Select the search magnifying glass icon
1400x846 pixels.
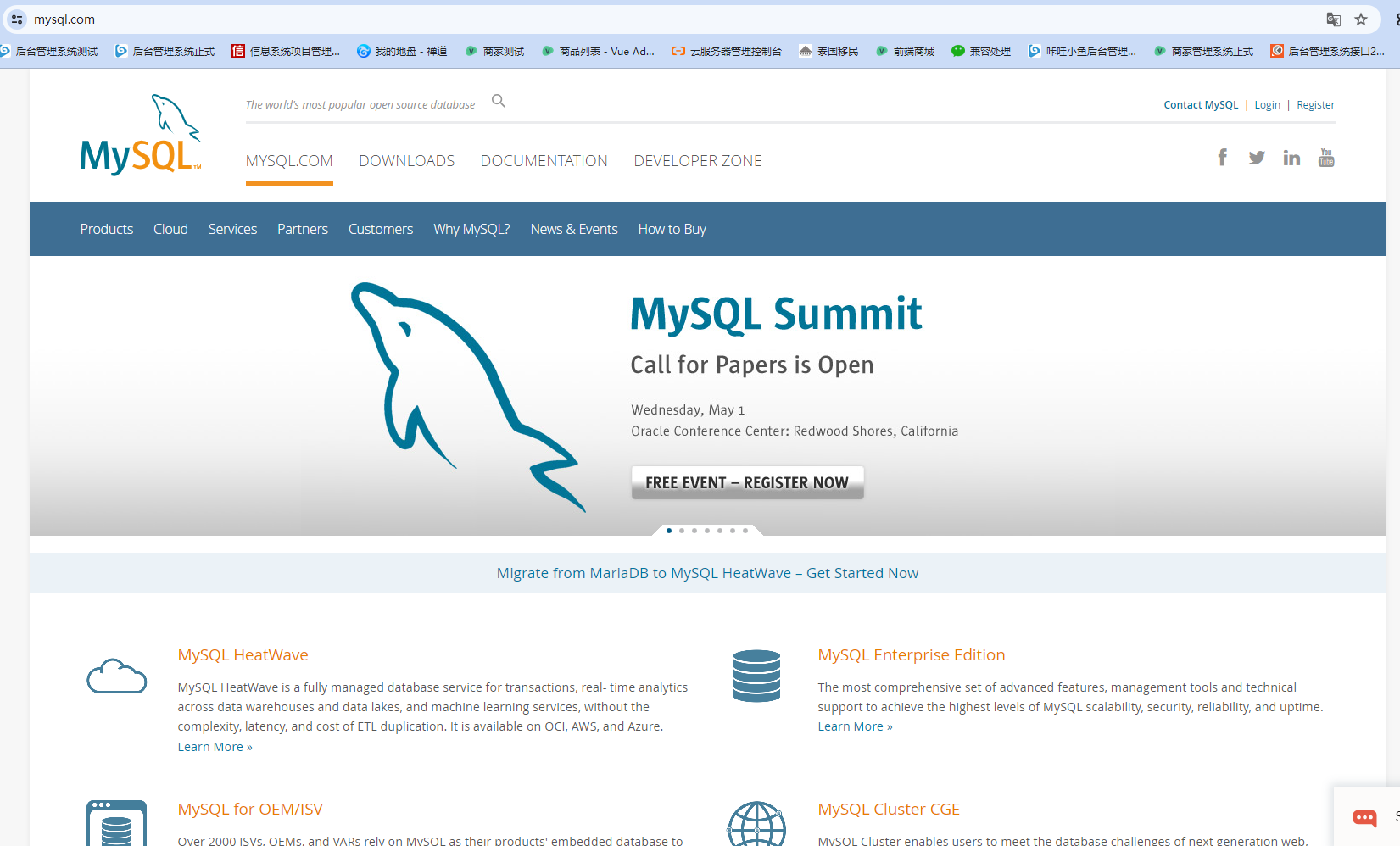[x=499, y=101]
